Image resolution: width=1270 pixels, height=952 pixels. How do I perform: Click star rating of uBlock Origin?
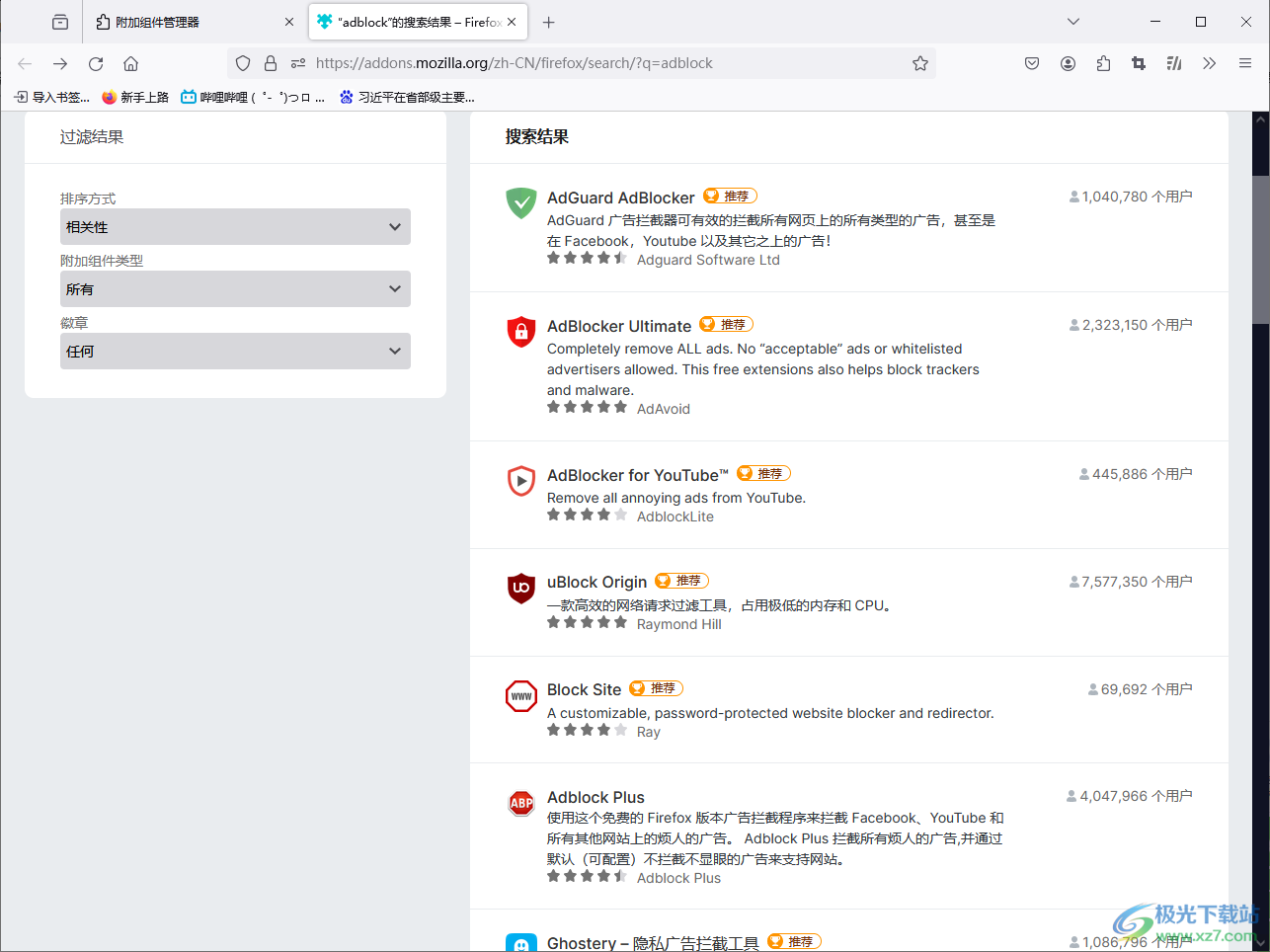pyautogui.click(x=587, y=622)
